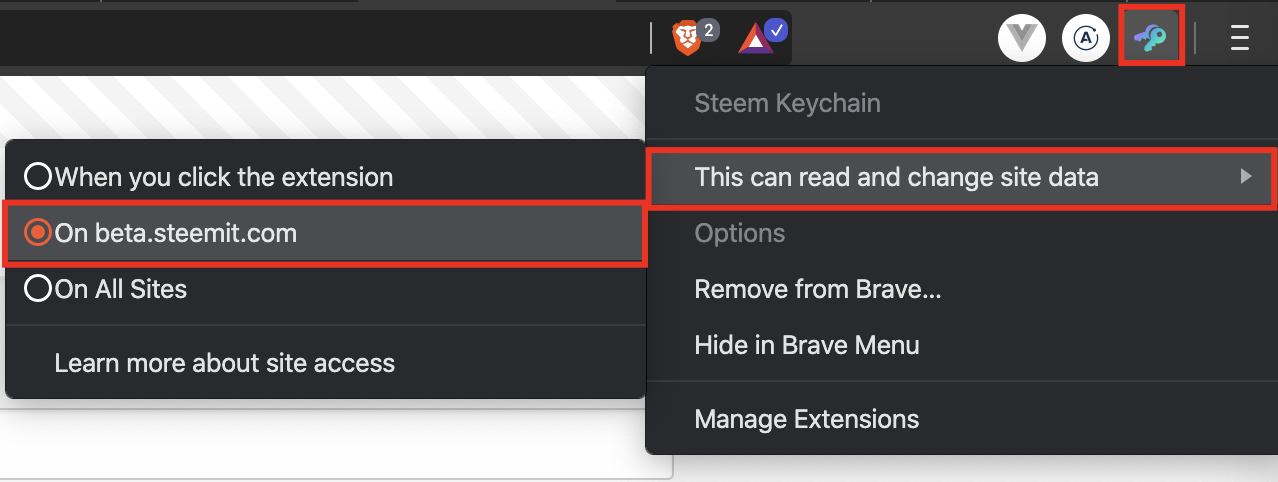
Task: Open the Brave hamburger main menu
Action: coord(1240,38)
